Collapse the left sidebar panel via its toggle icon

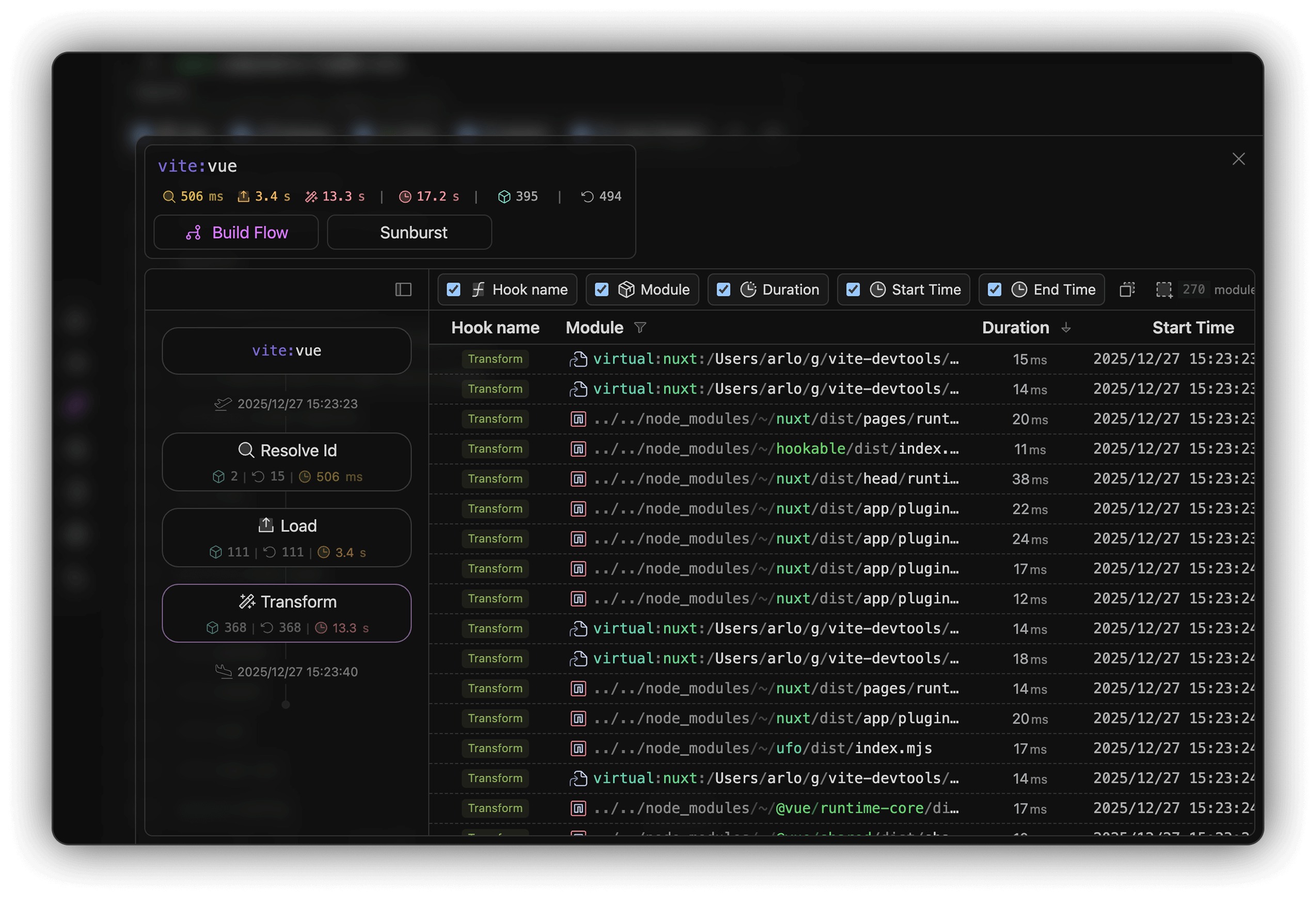(403, 290)
